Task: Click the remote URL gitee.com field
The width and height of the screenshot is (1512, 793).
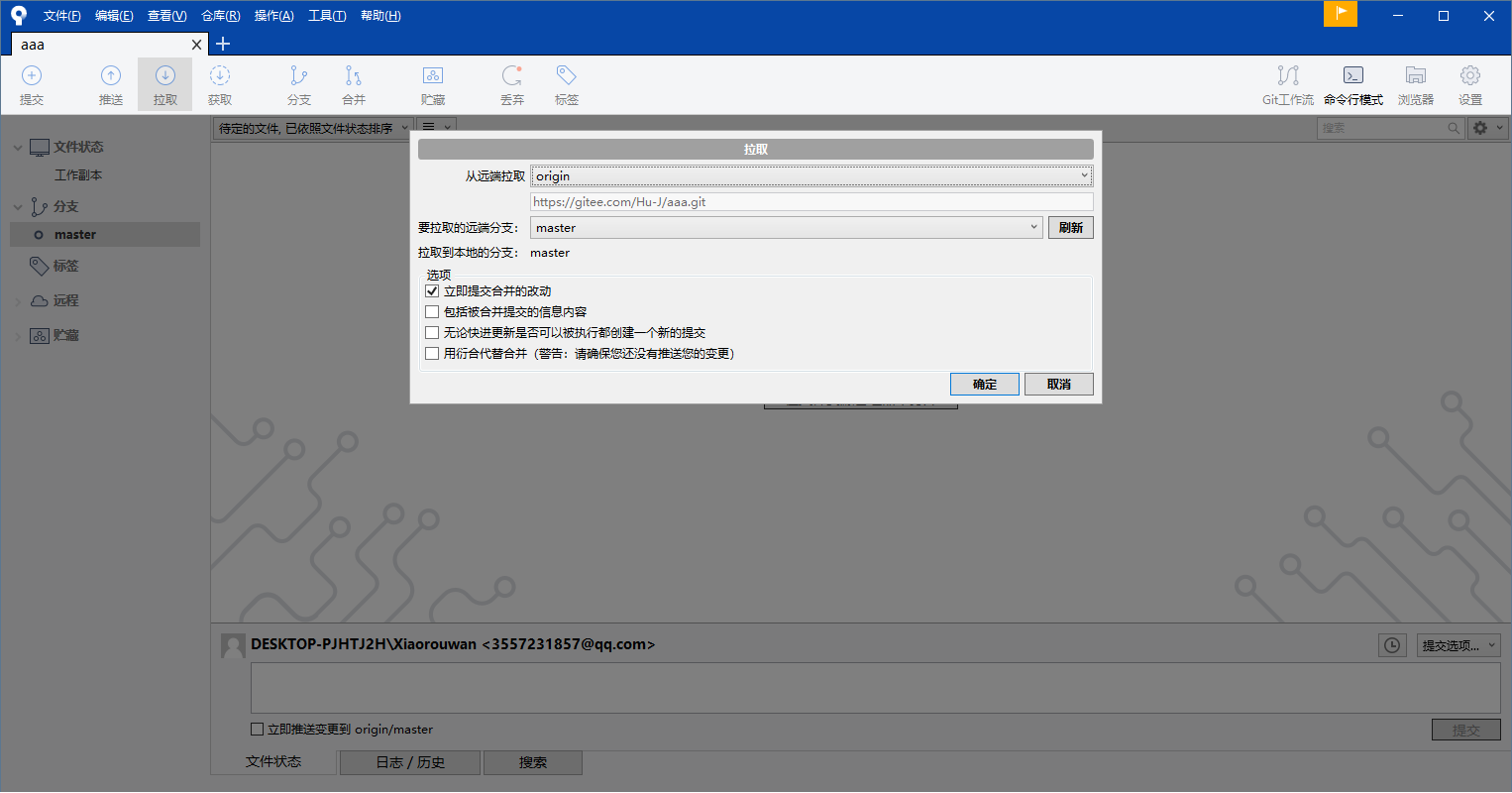Action: (811, 202)
